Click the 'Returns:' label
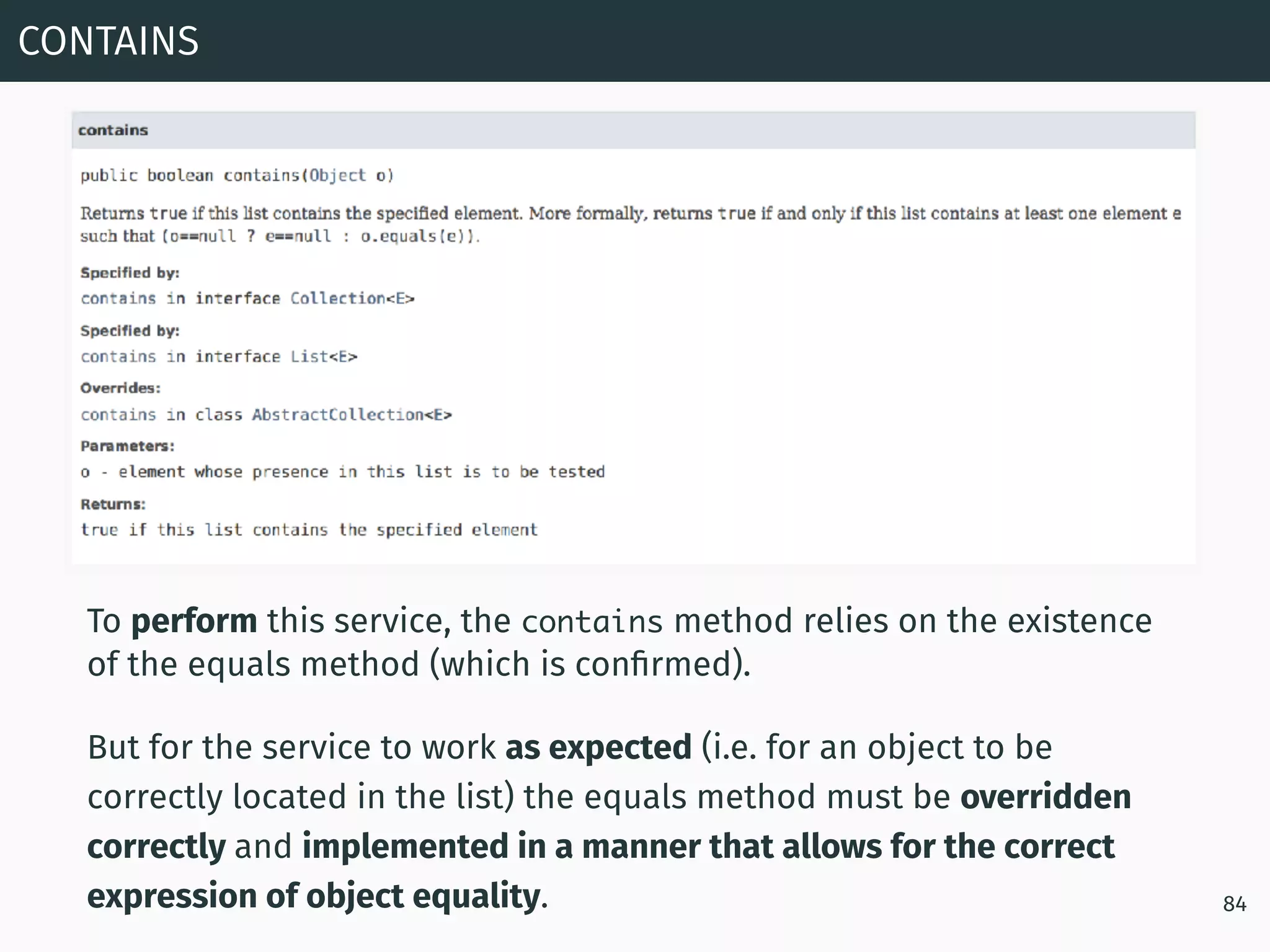1270x952 pixels. pyautogui.click(x=113, y=505)
